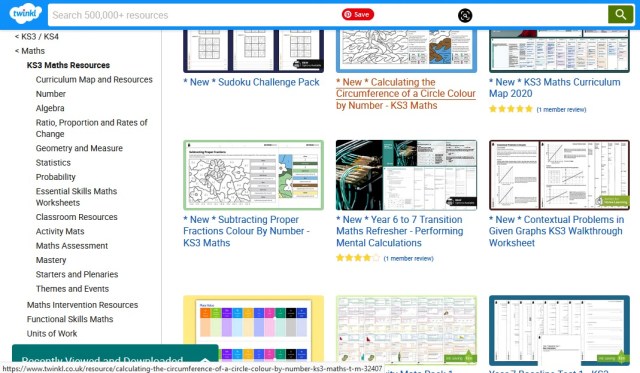Click Circumference colour by number thumbnail
The width and height of the screenshot is (640, 373).
tap(406, 51)
